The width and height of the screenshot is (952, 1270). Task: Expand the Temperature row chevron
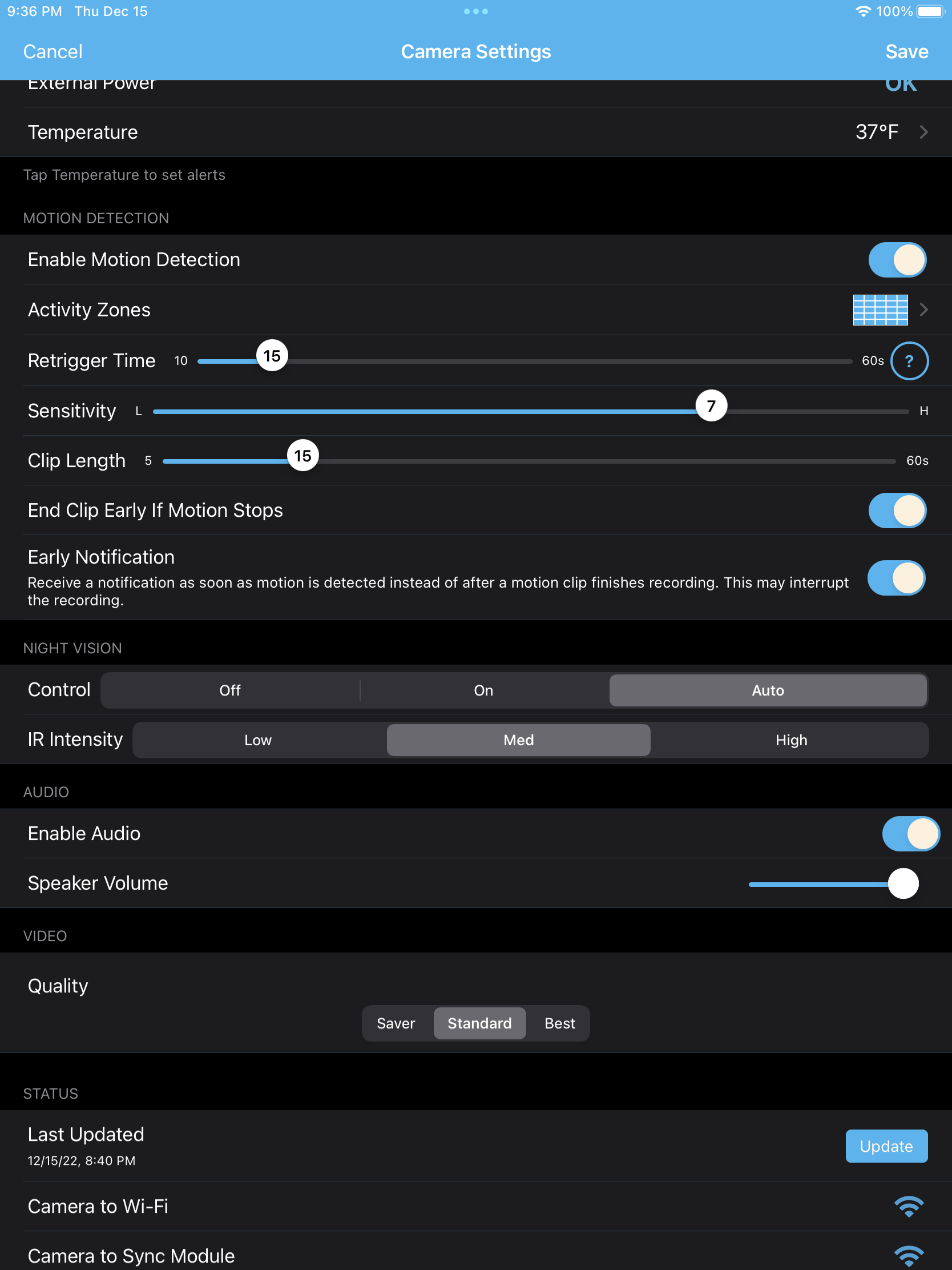924,132
